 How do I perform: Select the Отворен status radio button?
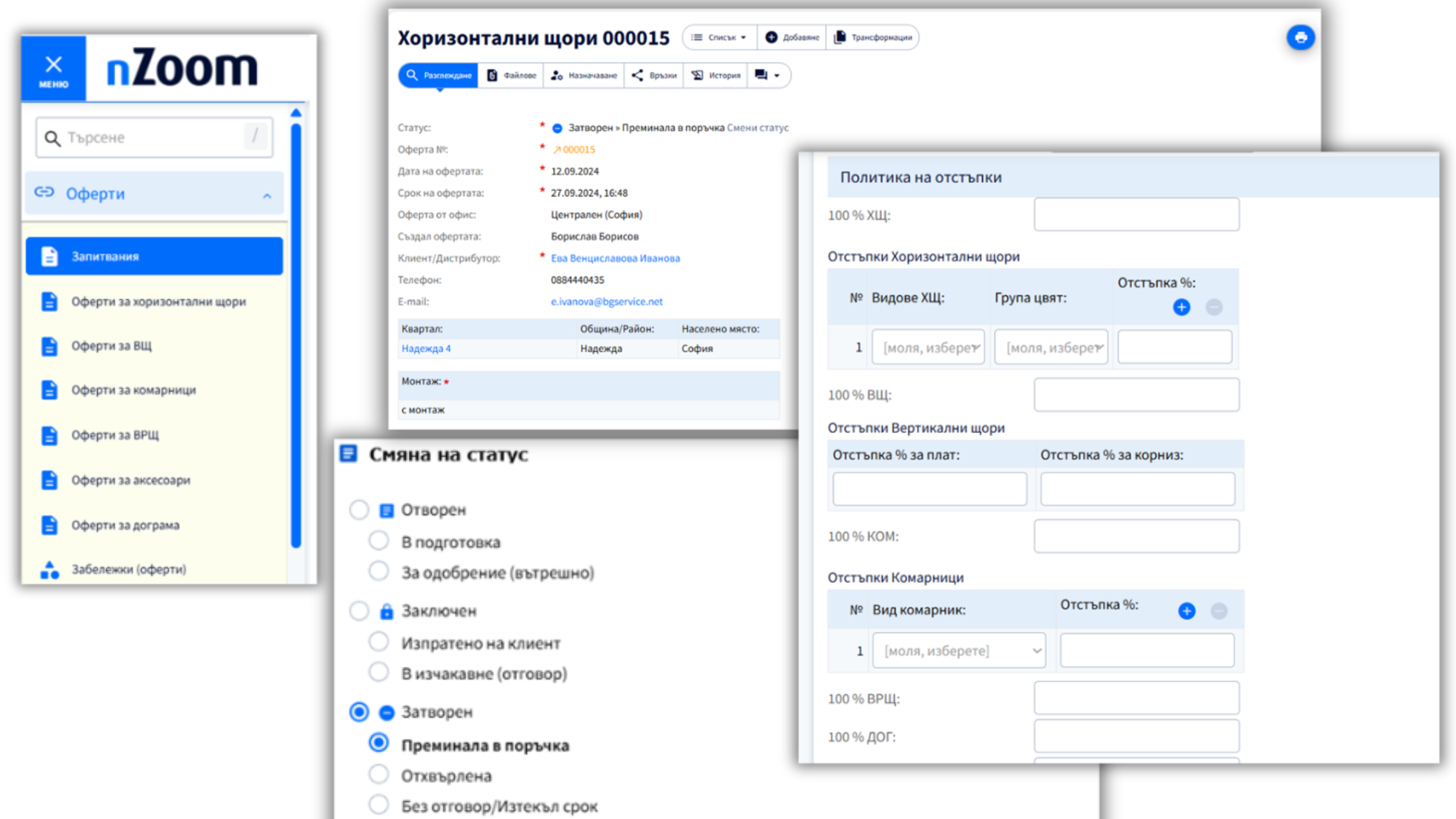pyautogui.click(x=359, y=510)
